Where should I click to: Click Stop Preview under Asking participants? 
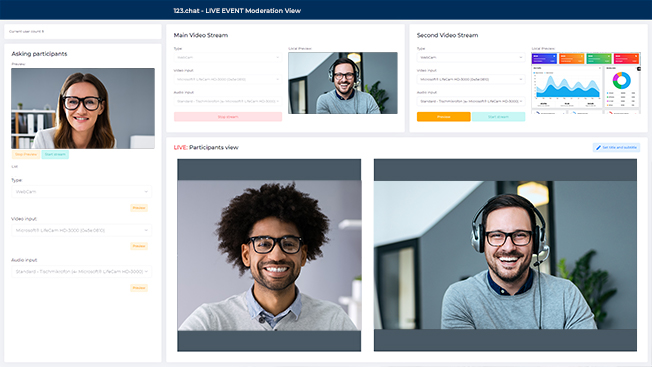click(x=26, y=154)
